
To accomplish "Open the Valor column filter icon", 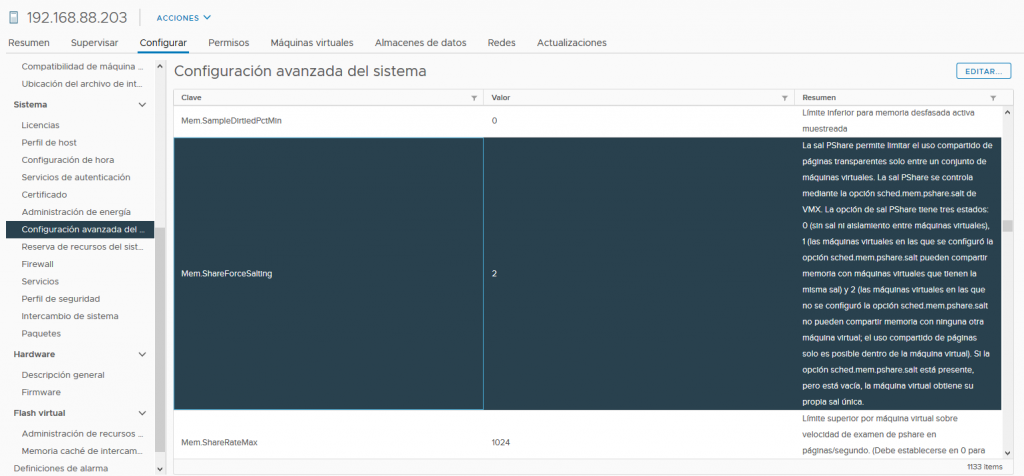I will [x=784, y=98].
